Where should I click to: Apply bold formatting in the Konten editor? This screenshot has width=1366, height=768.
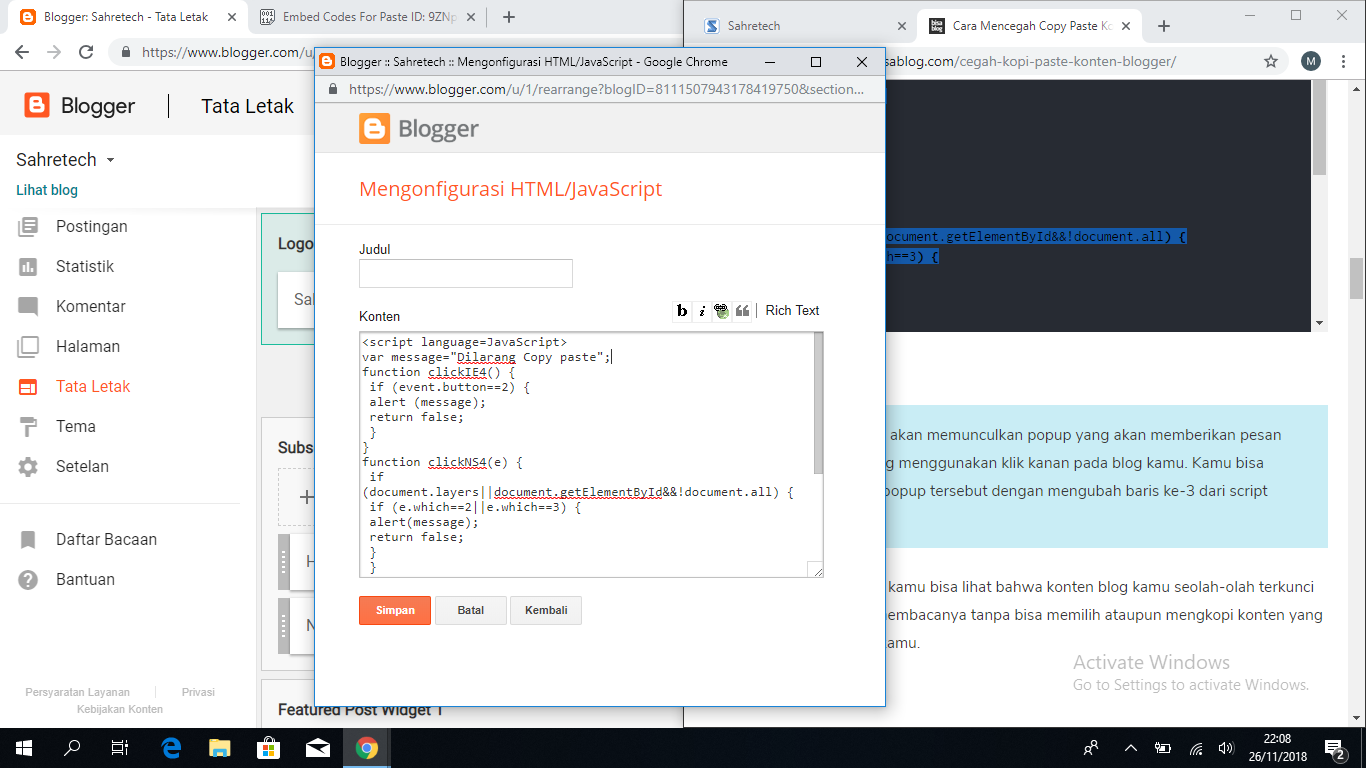pyautogui.click(x=681, y=311)
